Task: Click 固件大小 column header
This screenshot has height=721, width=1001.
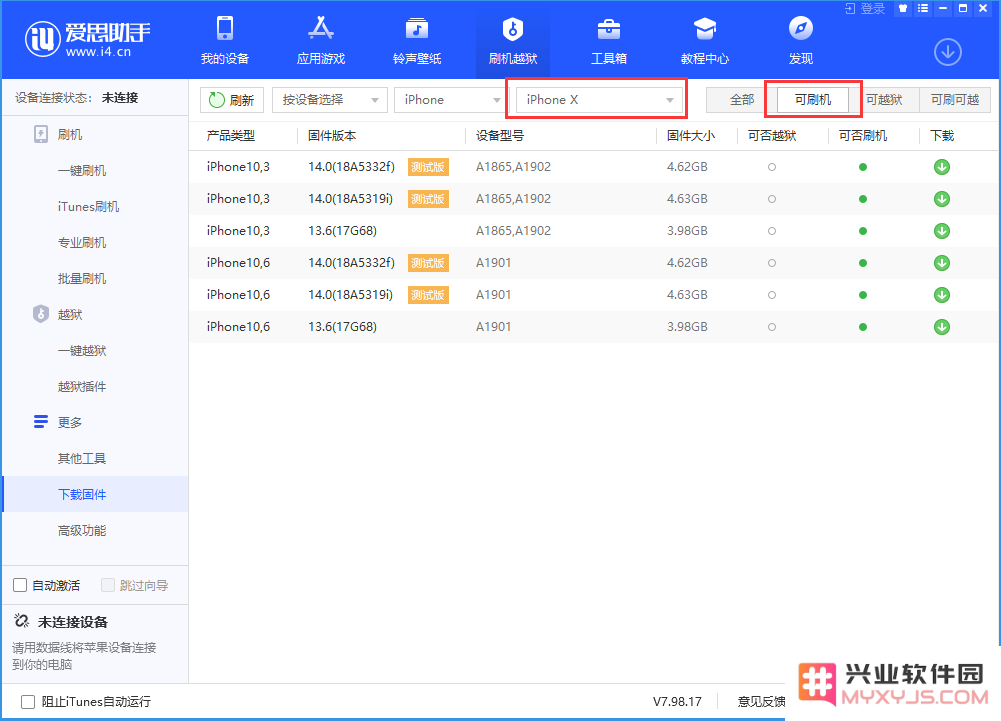Action: pos(691,136)
